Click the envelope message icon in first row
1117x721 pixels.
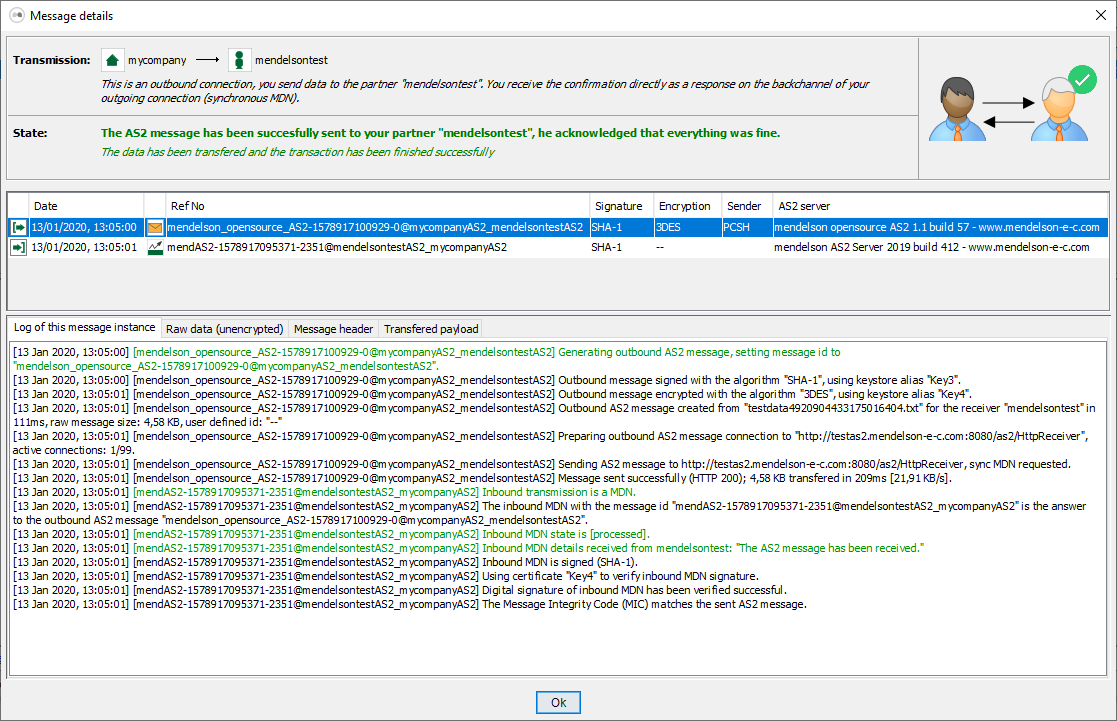point(155,228)
